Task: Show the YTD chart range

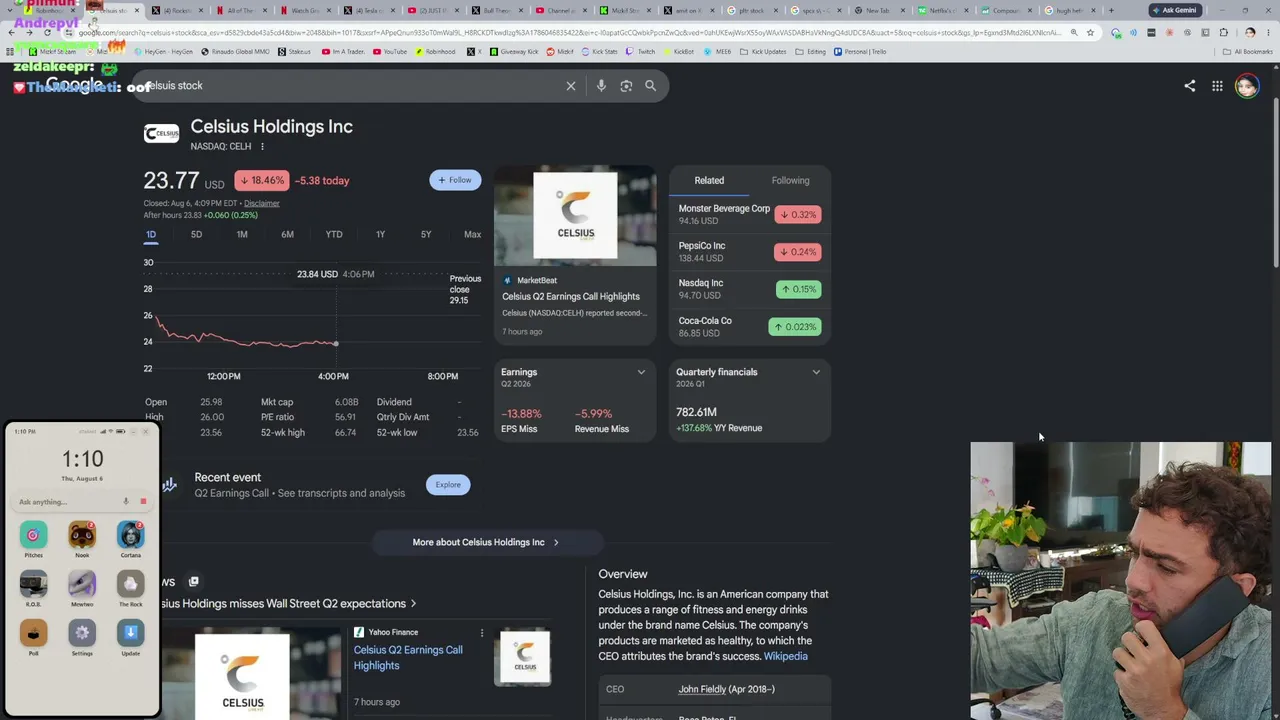Action: click(x=334, y=234)
